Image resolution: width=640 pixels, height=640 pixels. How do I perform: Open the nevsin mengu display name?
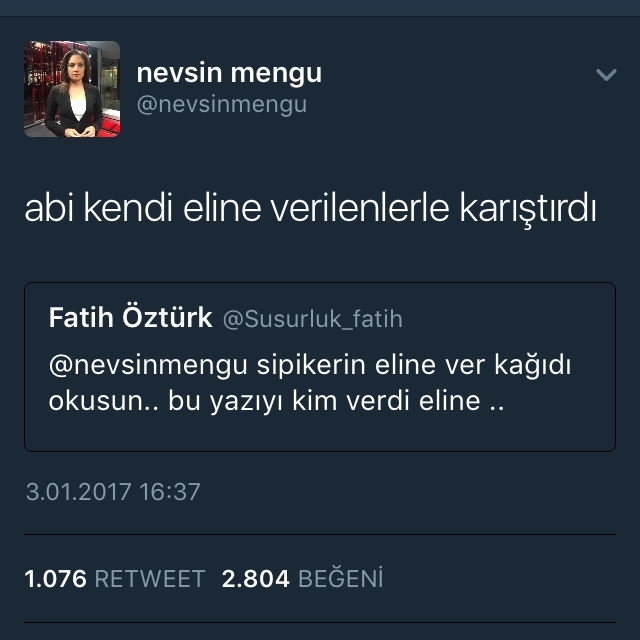[229, 73]
